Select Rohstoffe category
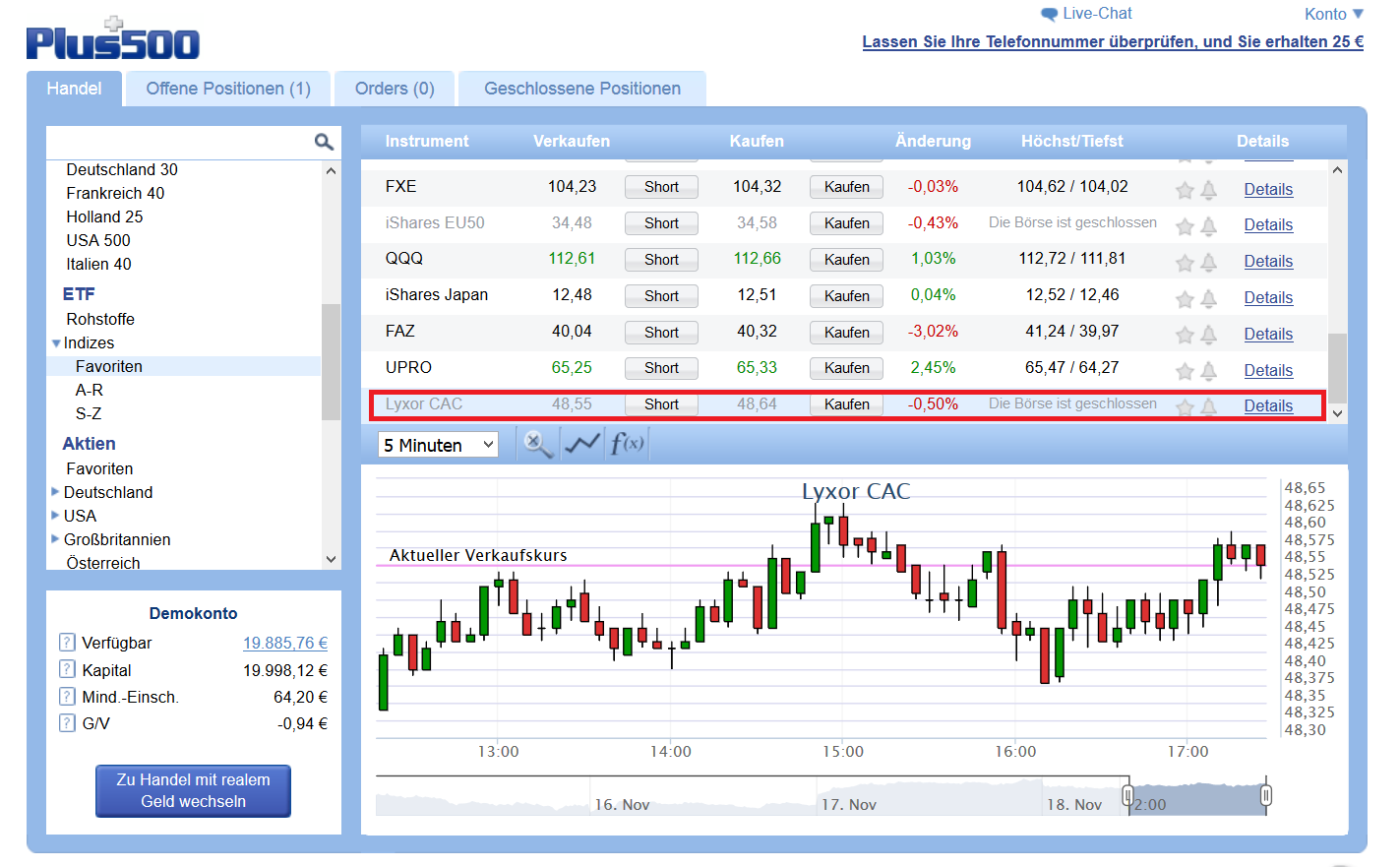Screen dimensions: 1400x867 [100, 319]
